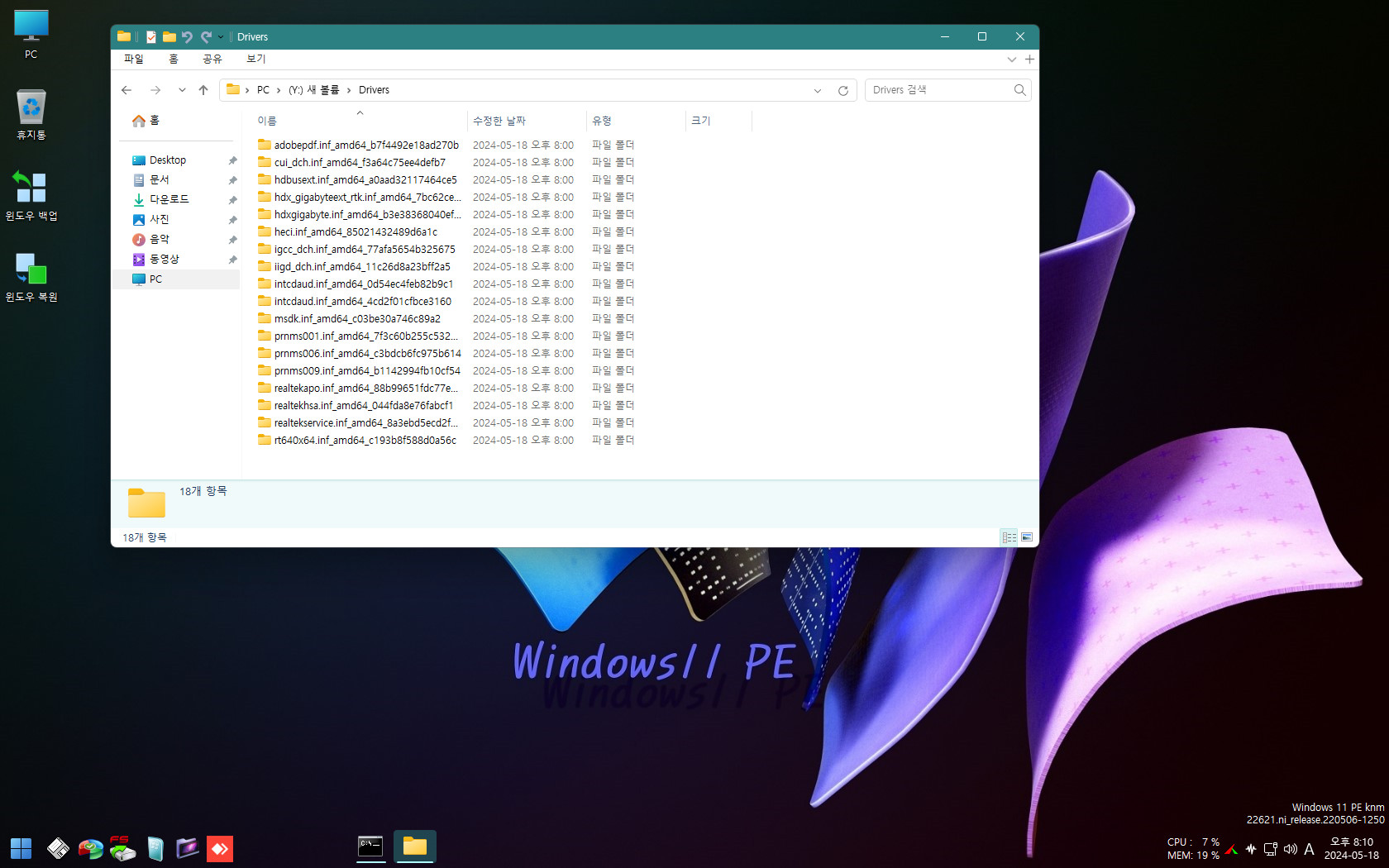Click the File Explorer taskbar button
This screenshot has height=868, width=1389.
pyautogui.click(x=415, y=847)
